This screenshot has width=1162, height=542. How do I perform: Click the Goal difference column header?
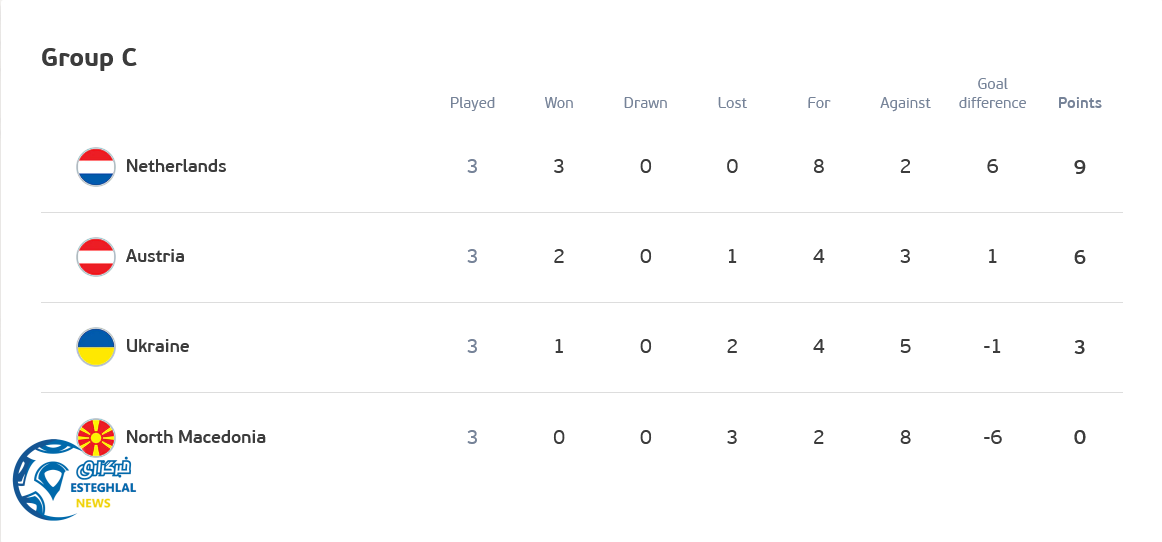tap(992, 93)
